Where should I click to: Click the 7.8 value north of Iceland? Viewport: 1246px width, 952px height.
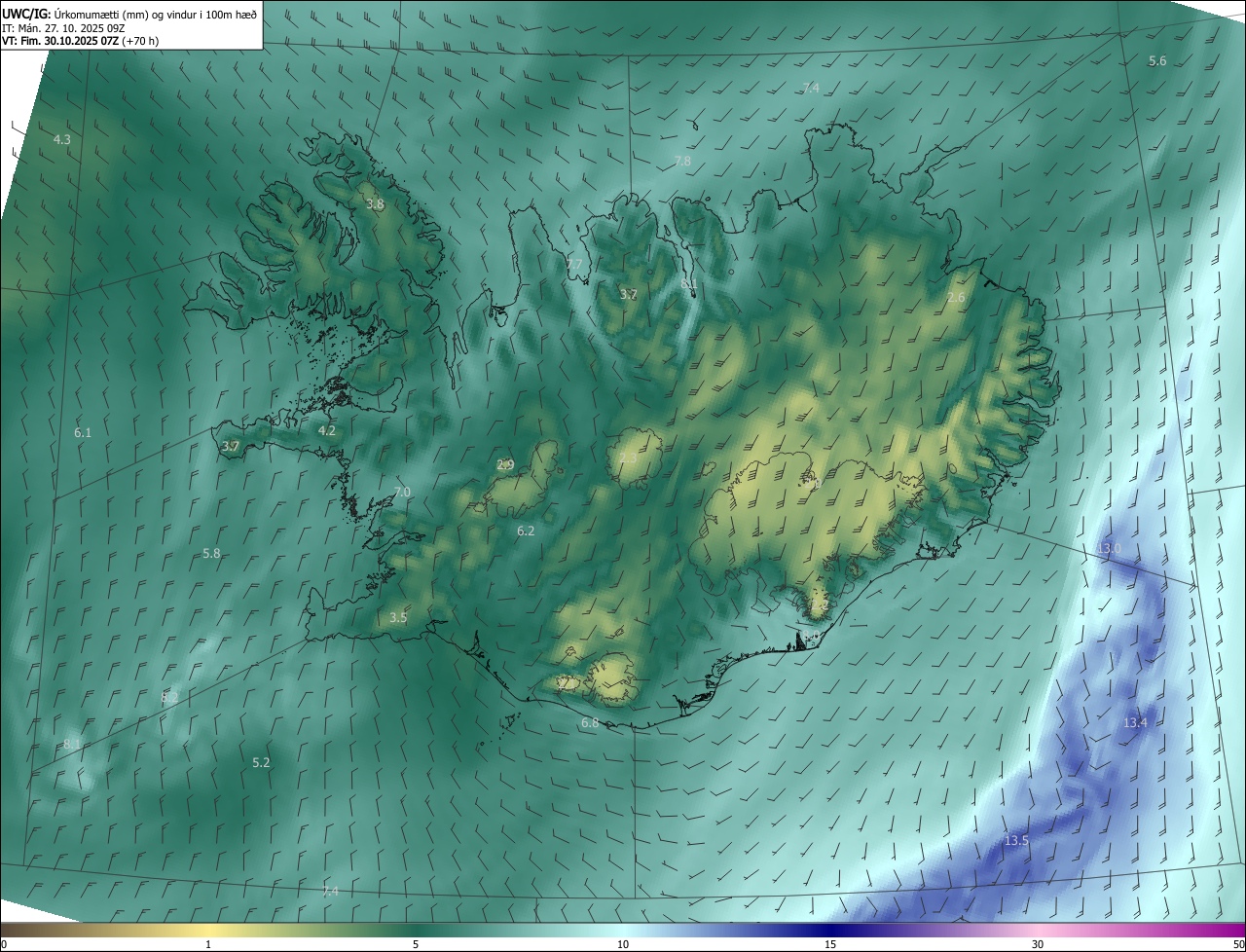click(x=682, y=161)
